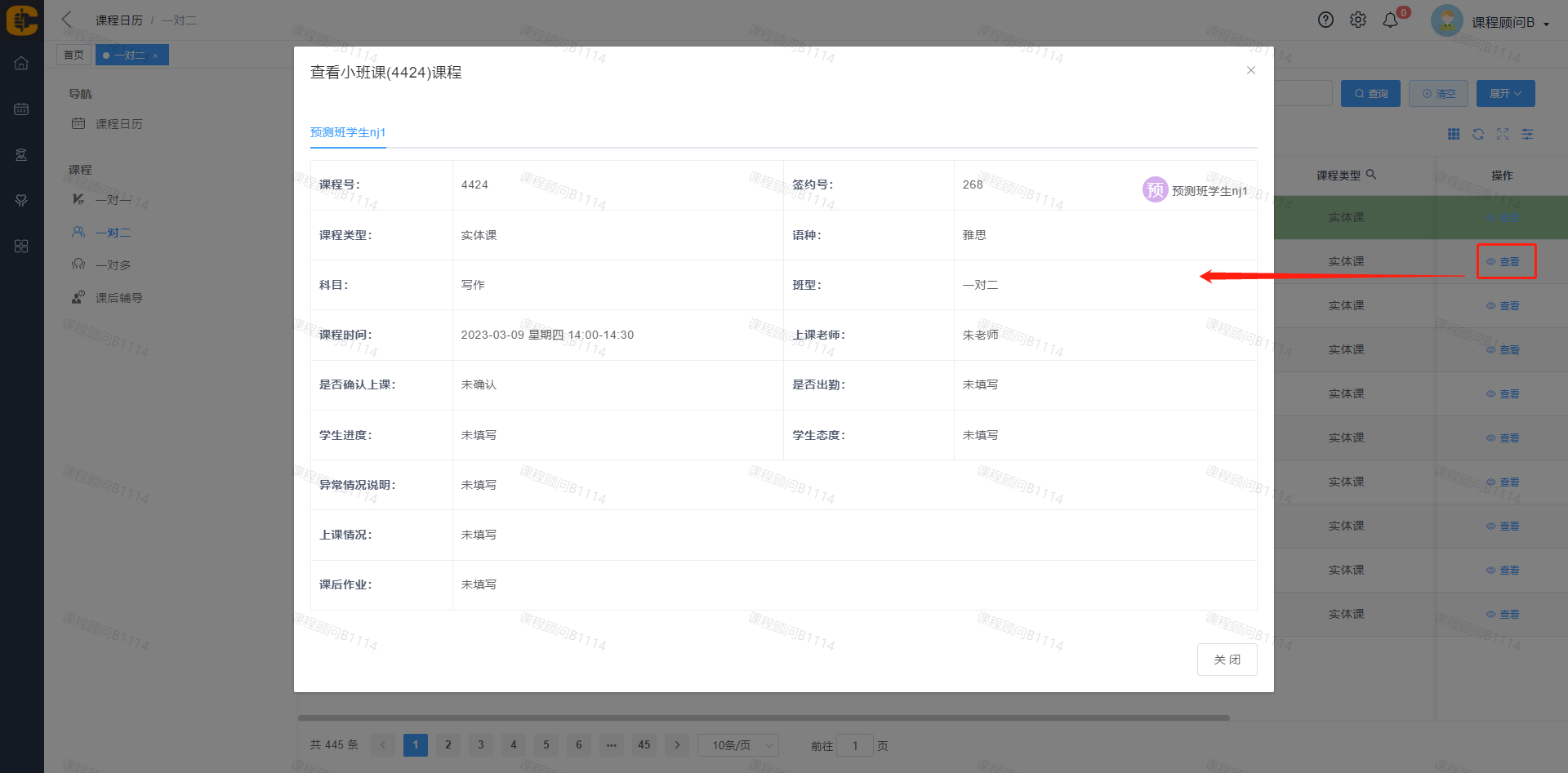Click the page number jump input field
The height and width of the screenshot is (773, 1568).
click(x=855, y=745)
